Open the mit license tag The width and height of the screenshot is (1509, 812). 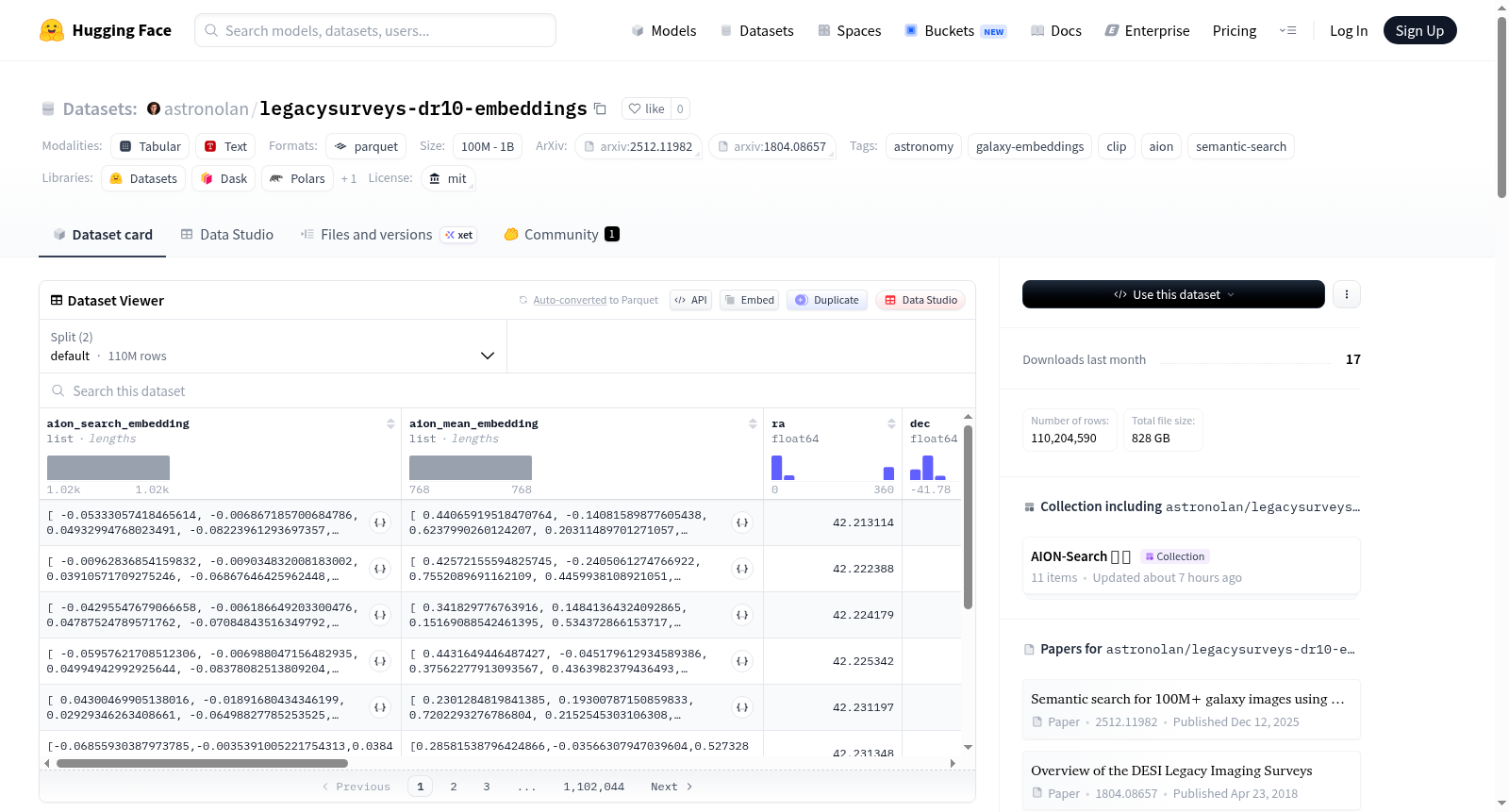pyautogui.click(x=448, y=178)
